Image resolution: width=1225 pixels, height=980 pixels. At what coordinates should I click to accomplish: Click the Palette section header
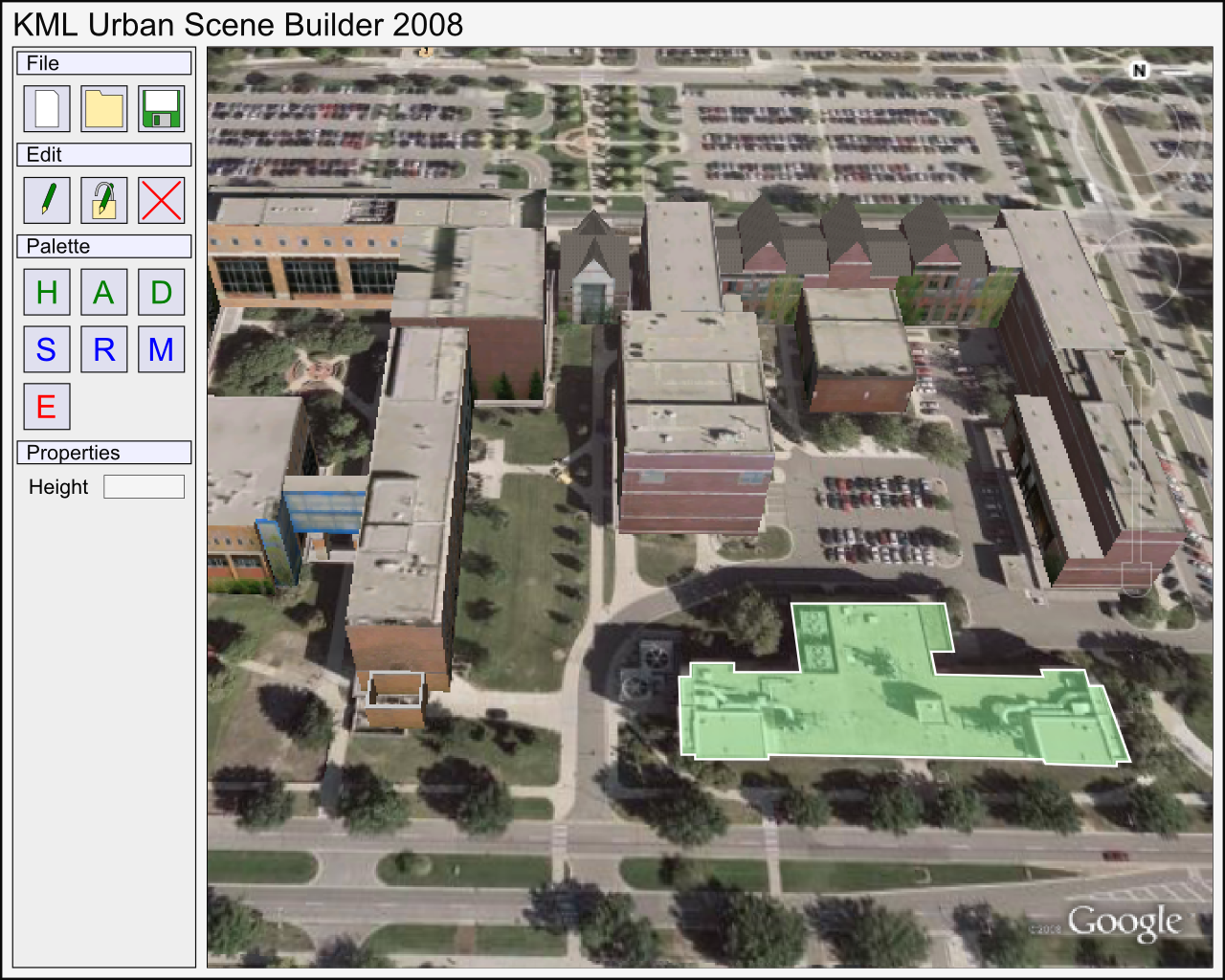coord(104,247)
